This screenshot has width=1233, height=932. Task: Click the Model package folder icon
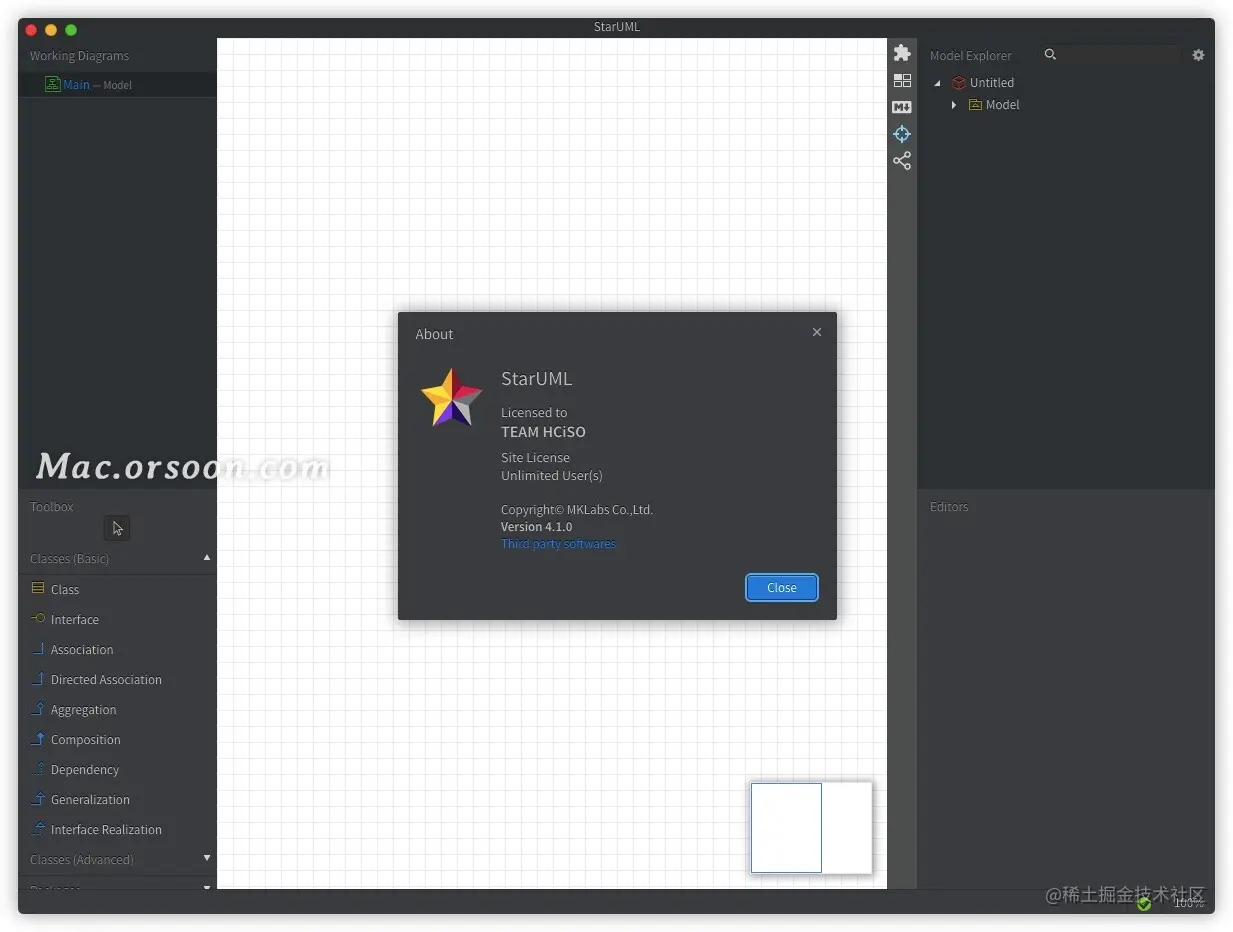click(x=975, y=104)
